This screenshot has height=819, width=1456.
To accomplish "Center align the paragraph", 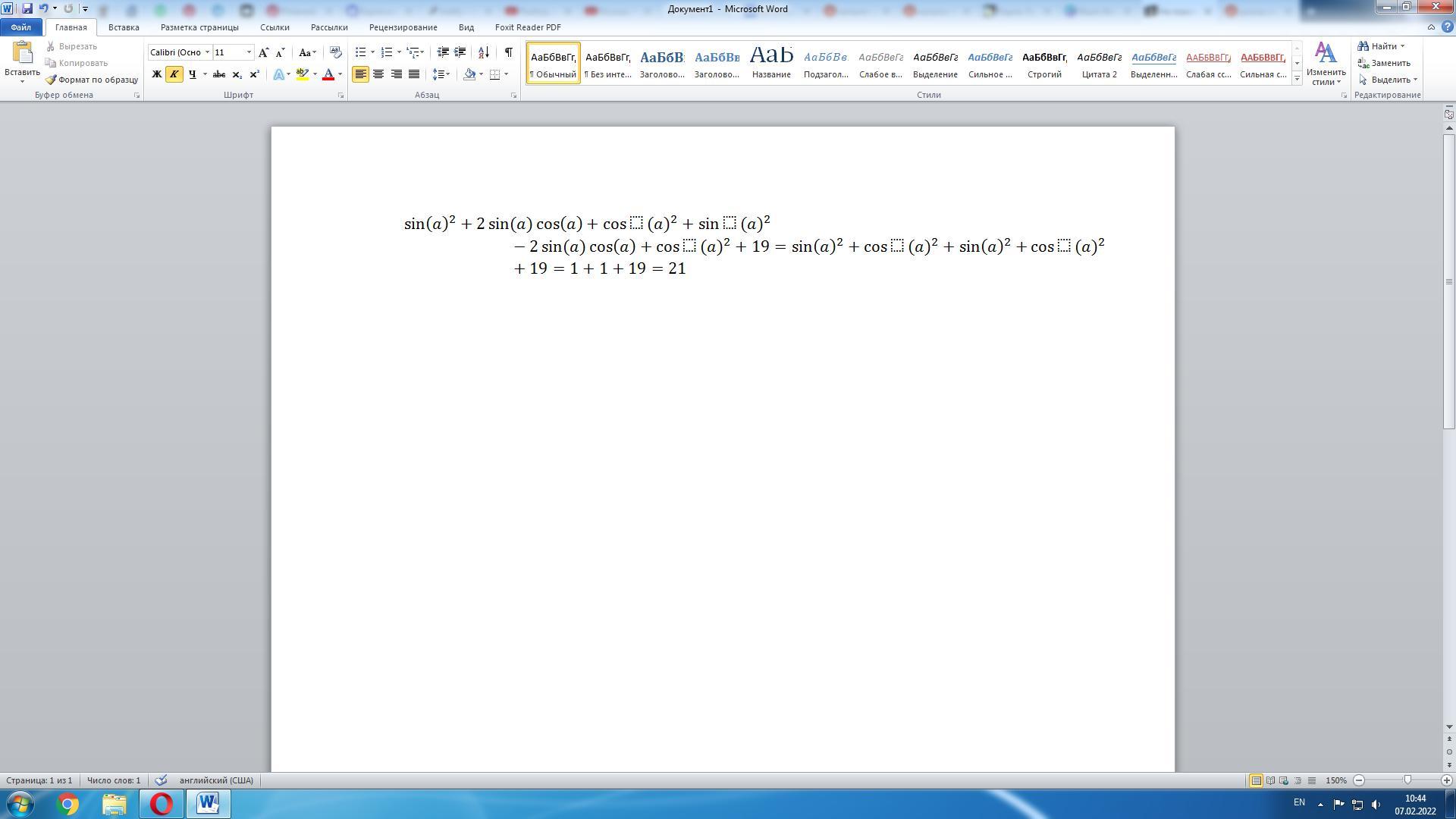I will pyautogui.click(x=378, y=74).
